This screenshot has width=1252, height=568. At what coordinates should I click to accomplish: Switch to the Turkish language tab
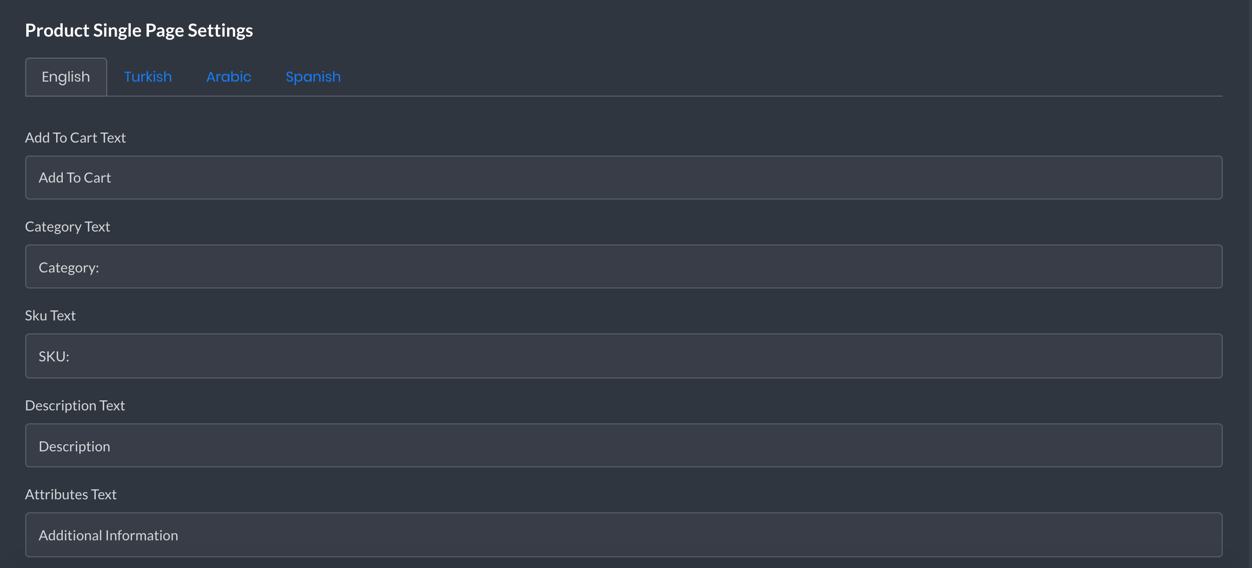tap(148, 77)
